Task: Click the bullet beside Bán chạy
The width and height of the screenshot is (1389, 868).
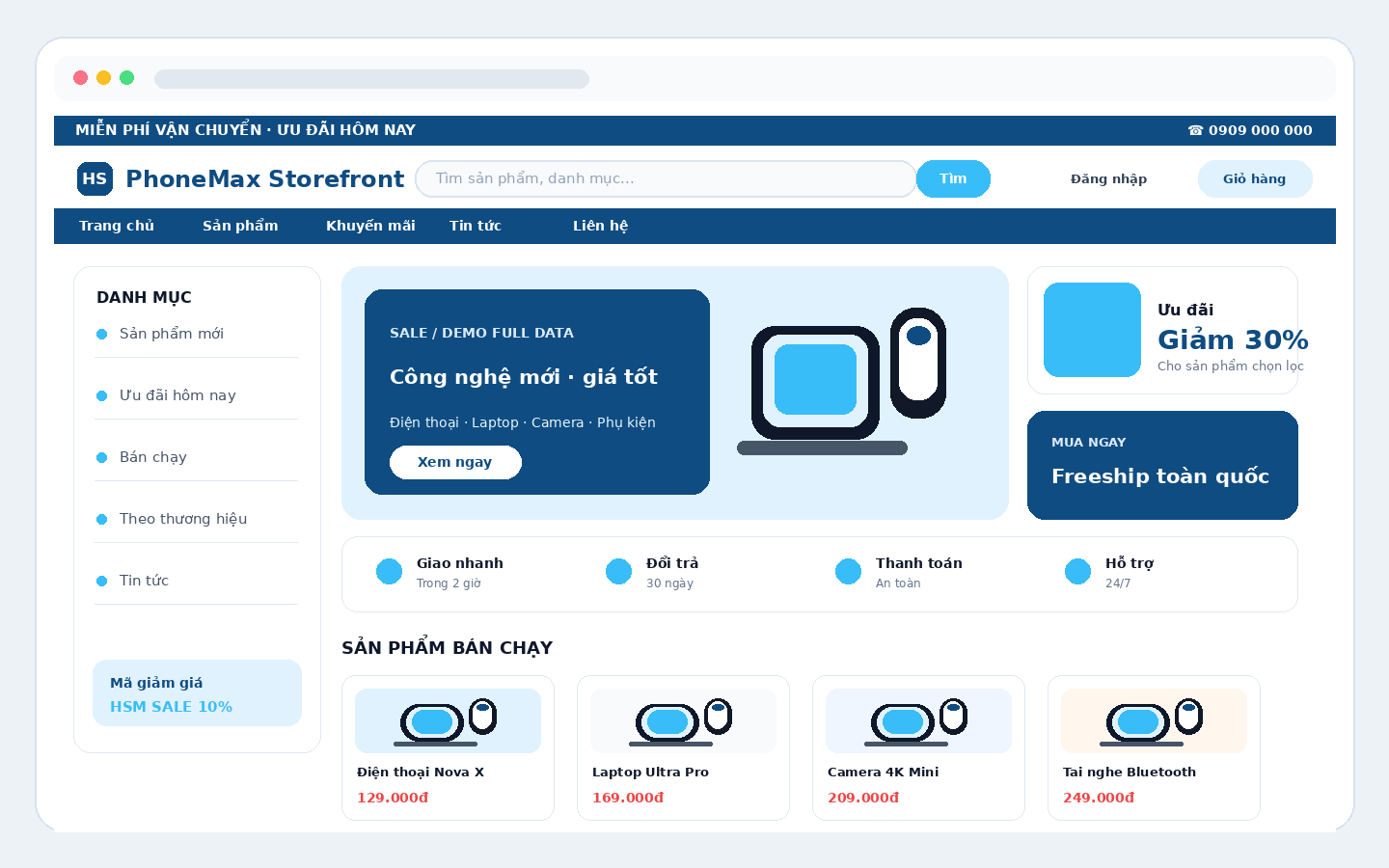Action: click(101, 457)
